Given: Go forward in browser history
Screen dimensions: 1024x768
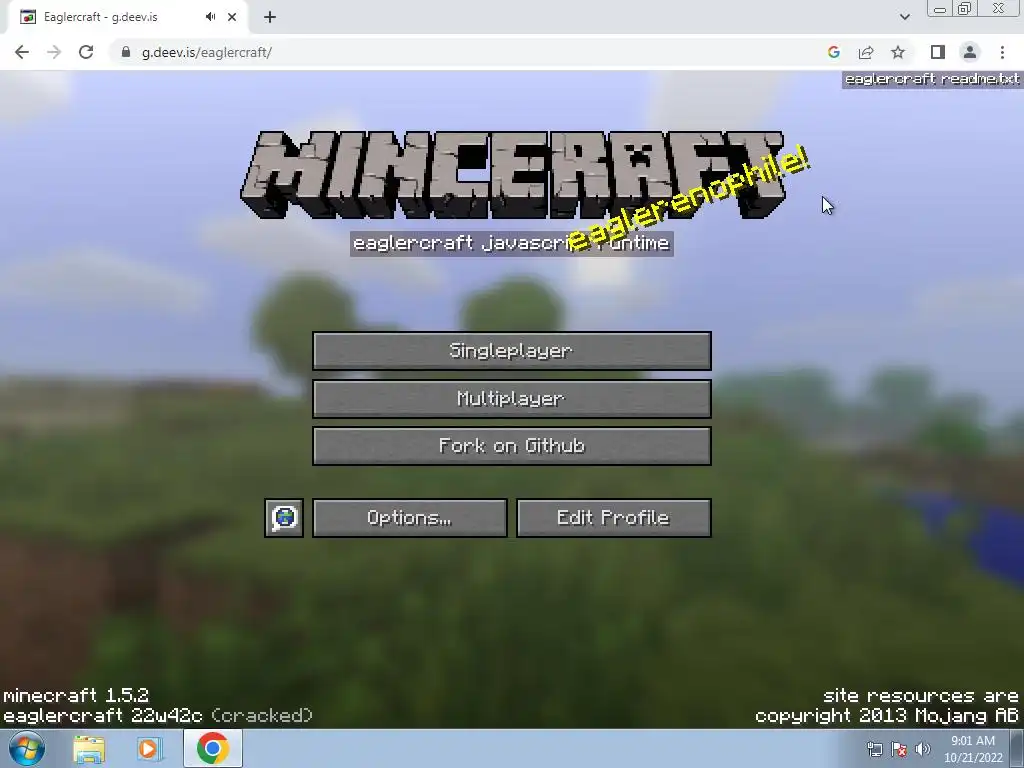Looking at the screenshot, I should (54, 52).
